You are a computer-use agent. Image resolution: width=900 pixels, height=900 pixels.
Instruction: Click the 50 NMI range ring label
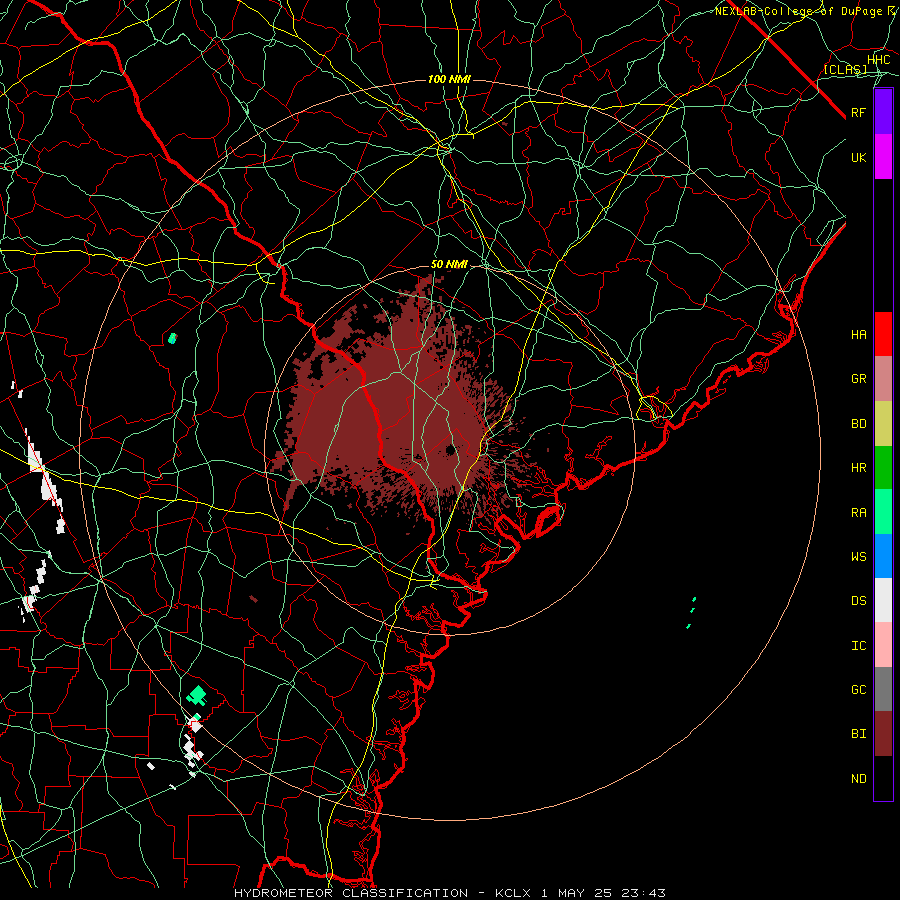click(x=449, y=265)
